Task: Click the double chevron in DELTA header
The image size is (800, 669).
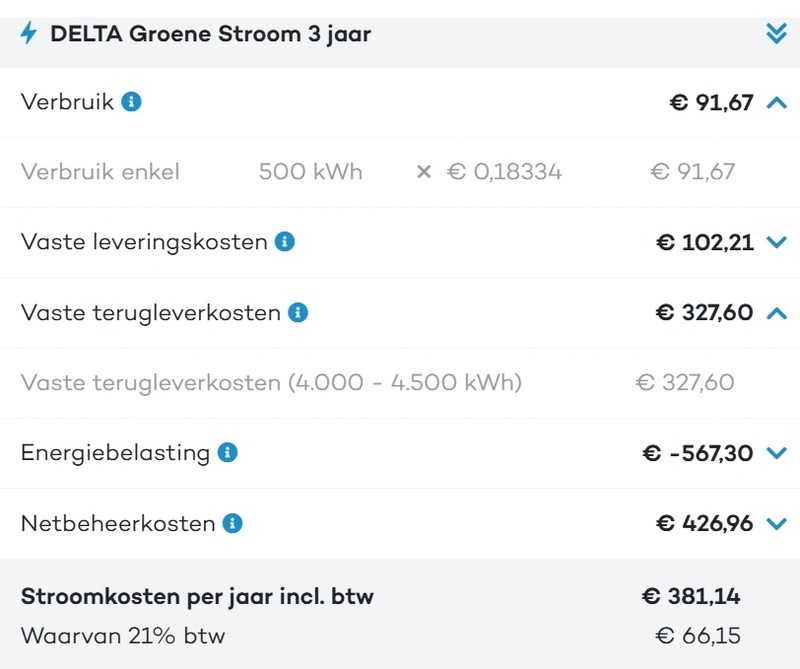Action: click(x=776, y=33)
